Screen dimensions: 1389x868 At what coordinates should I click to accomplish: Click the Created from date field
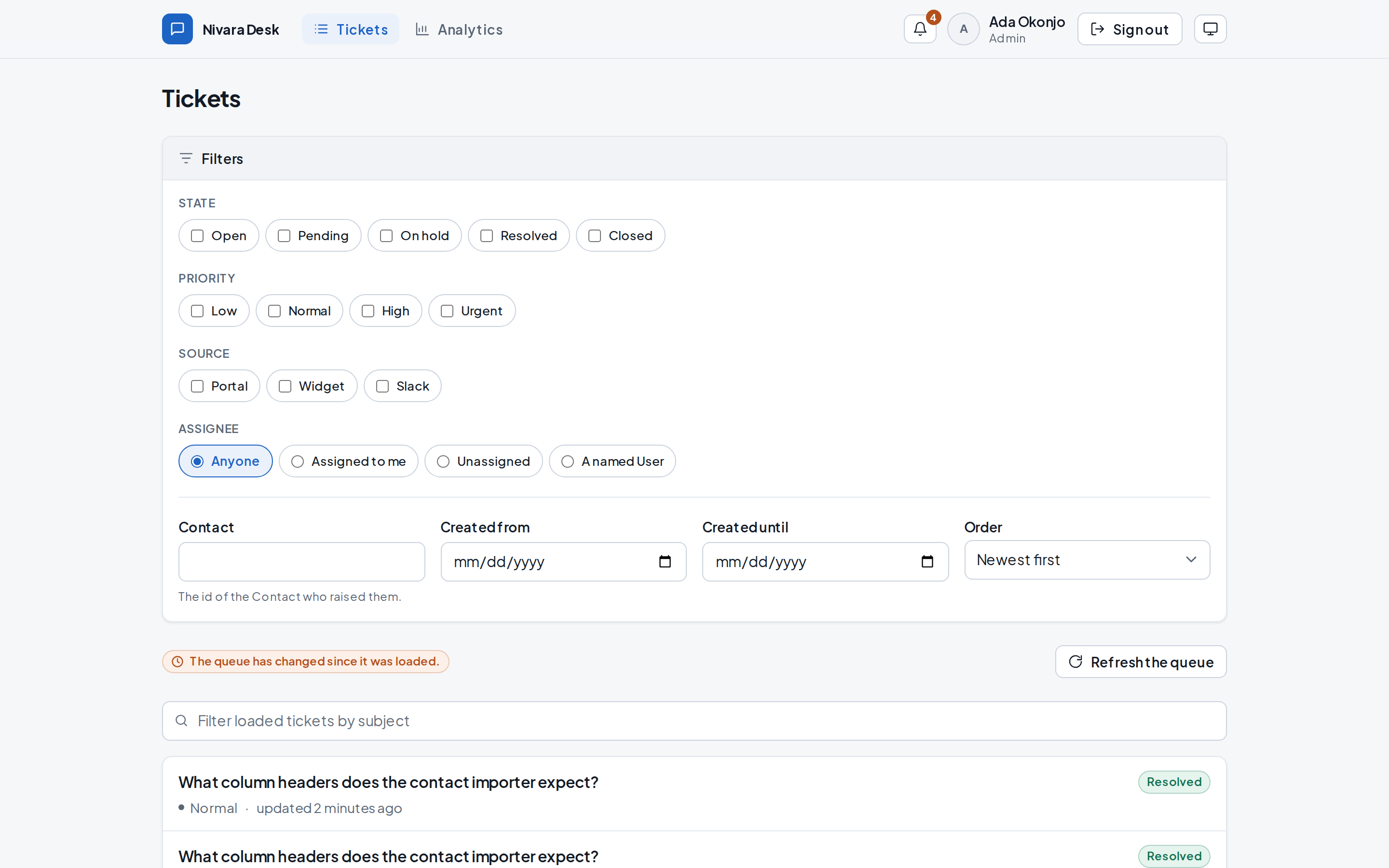click(x=563, y=561)
